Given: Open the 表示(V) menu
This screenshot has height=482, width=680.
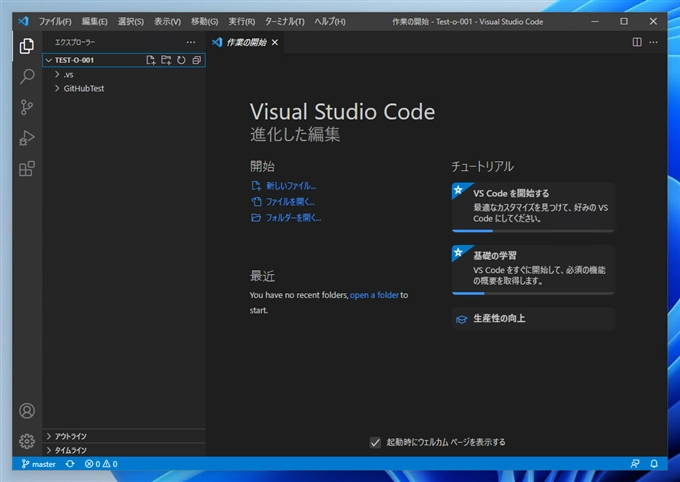Looking at the screenshot, I should click(167, 21).
